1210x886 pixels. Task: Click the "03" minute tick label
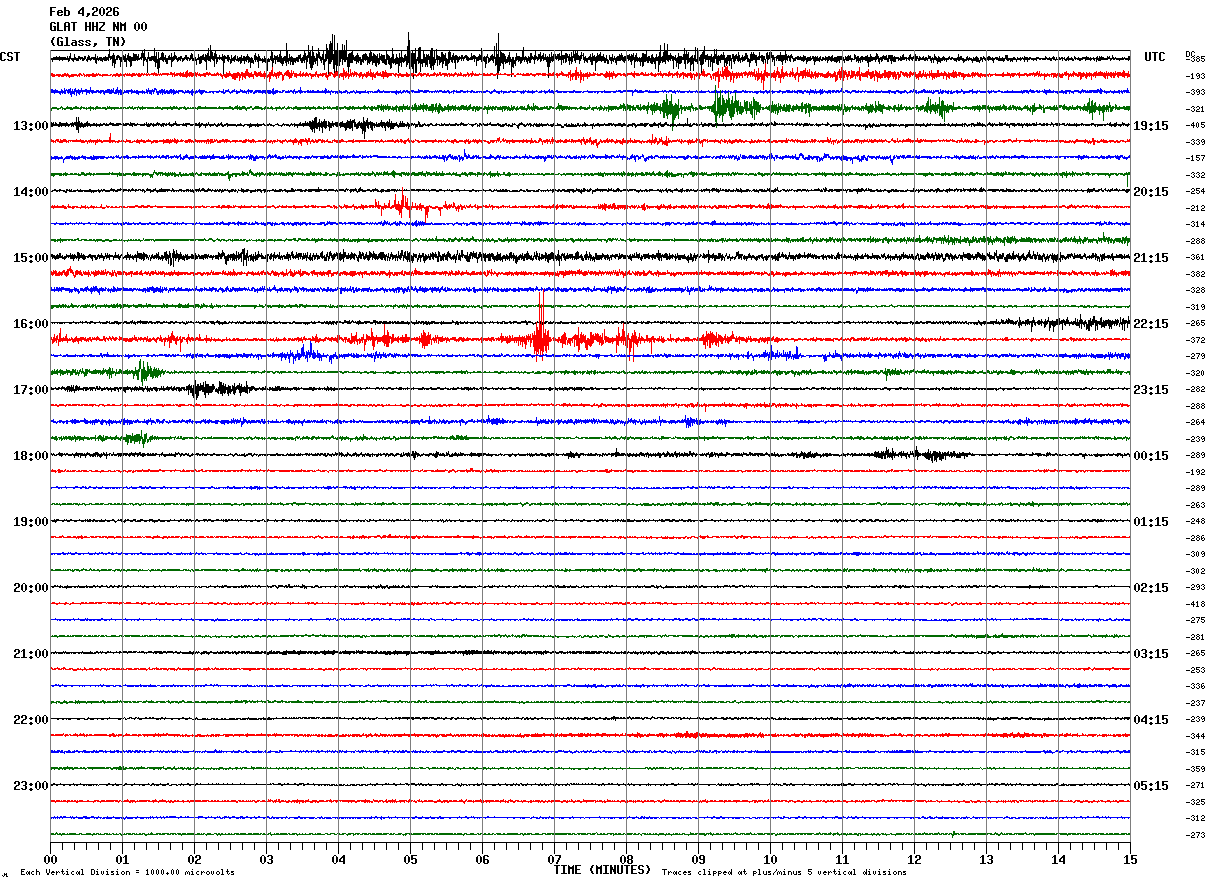267,859
